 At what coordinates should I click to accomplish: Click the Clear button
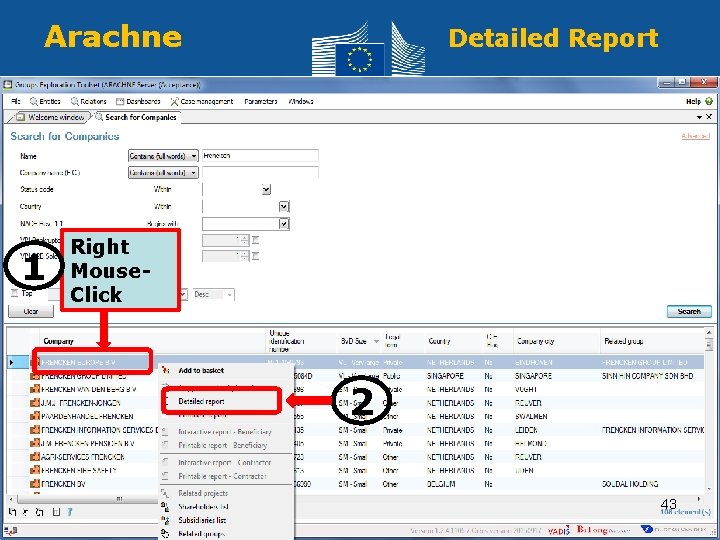[31, 311]
